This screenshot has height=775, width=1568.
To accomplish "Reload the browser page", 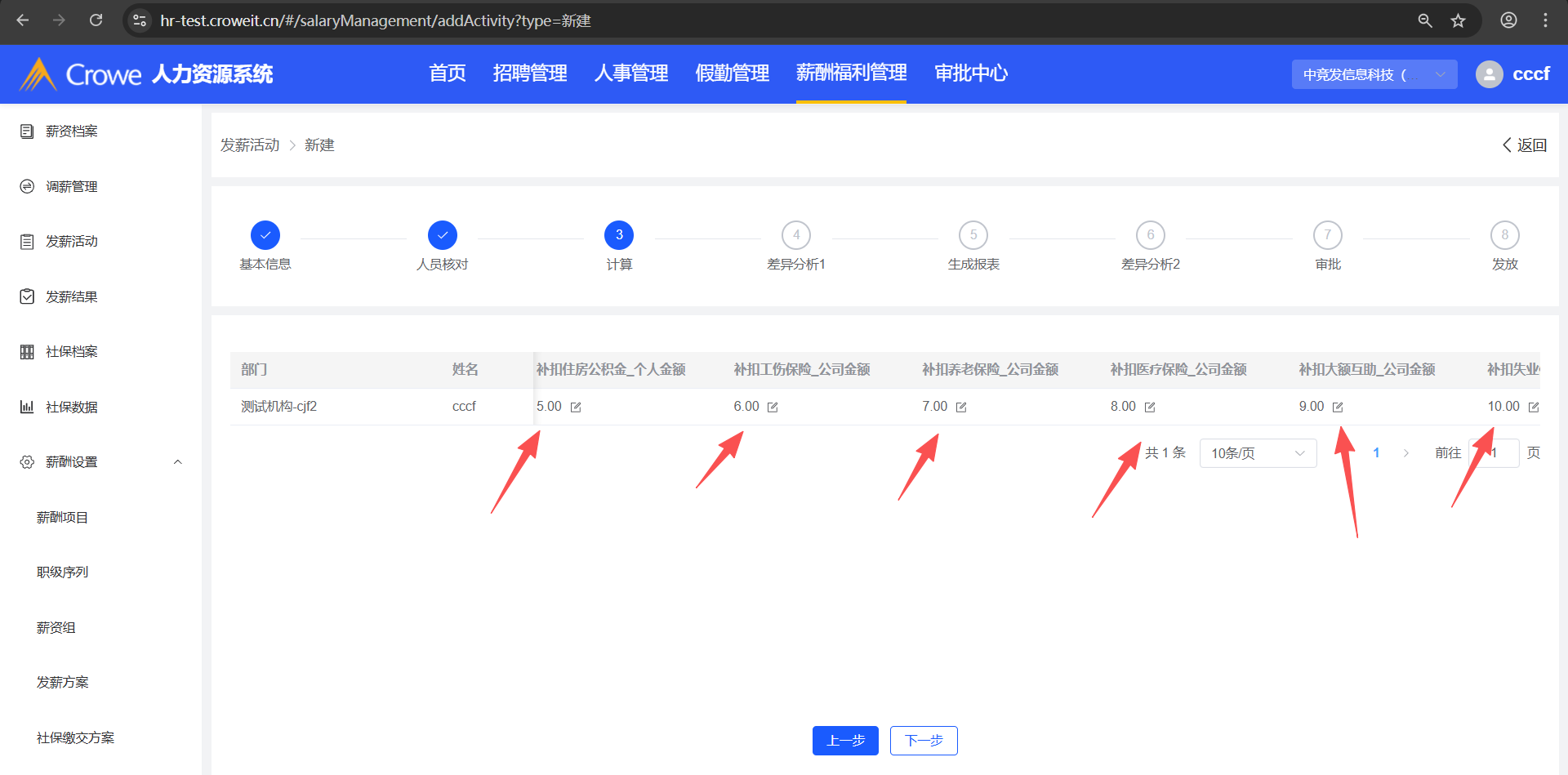I will (96, 20).
